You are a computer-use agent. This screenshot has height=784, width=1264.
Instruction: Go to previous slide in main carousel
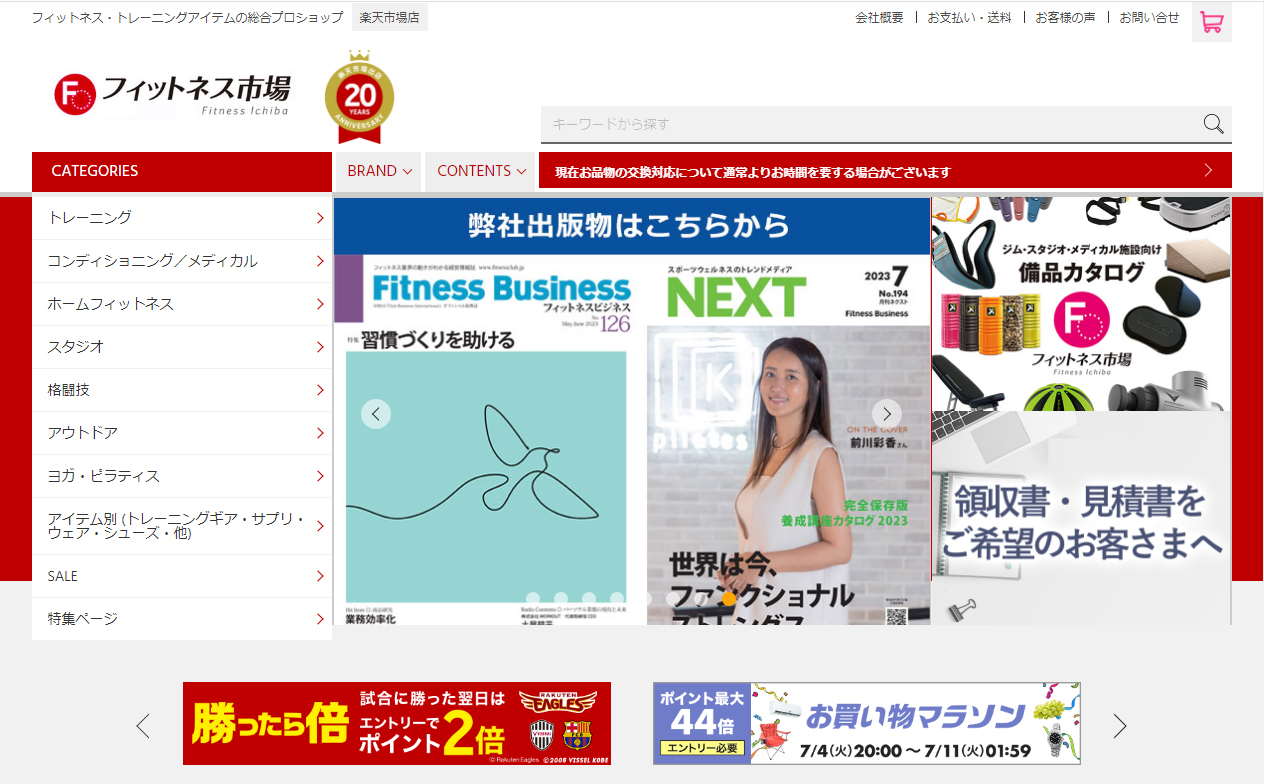click(376, 413)
